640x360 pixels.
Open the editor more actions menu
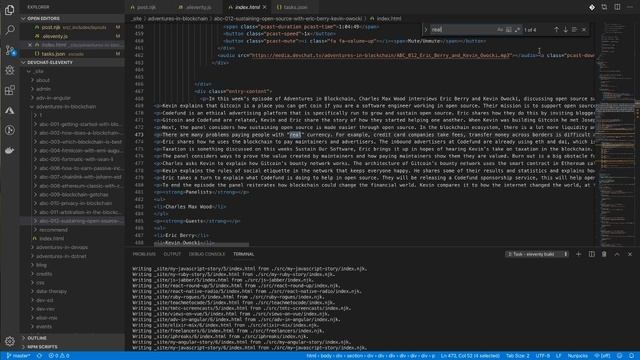(630, 7)
